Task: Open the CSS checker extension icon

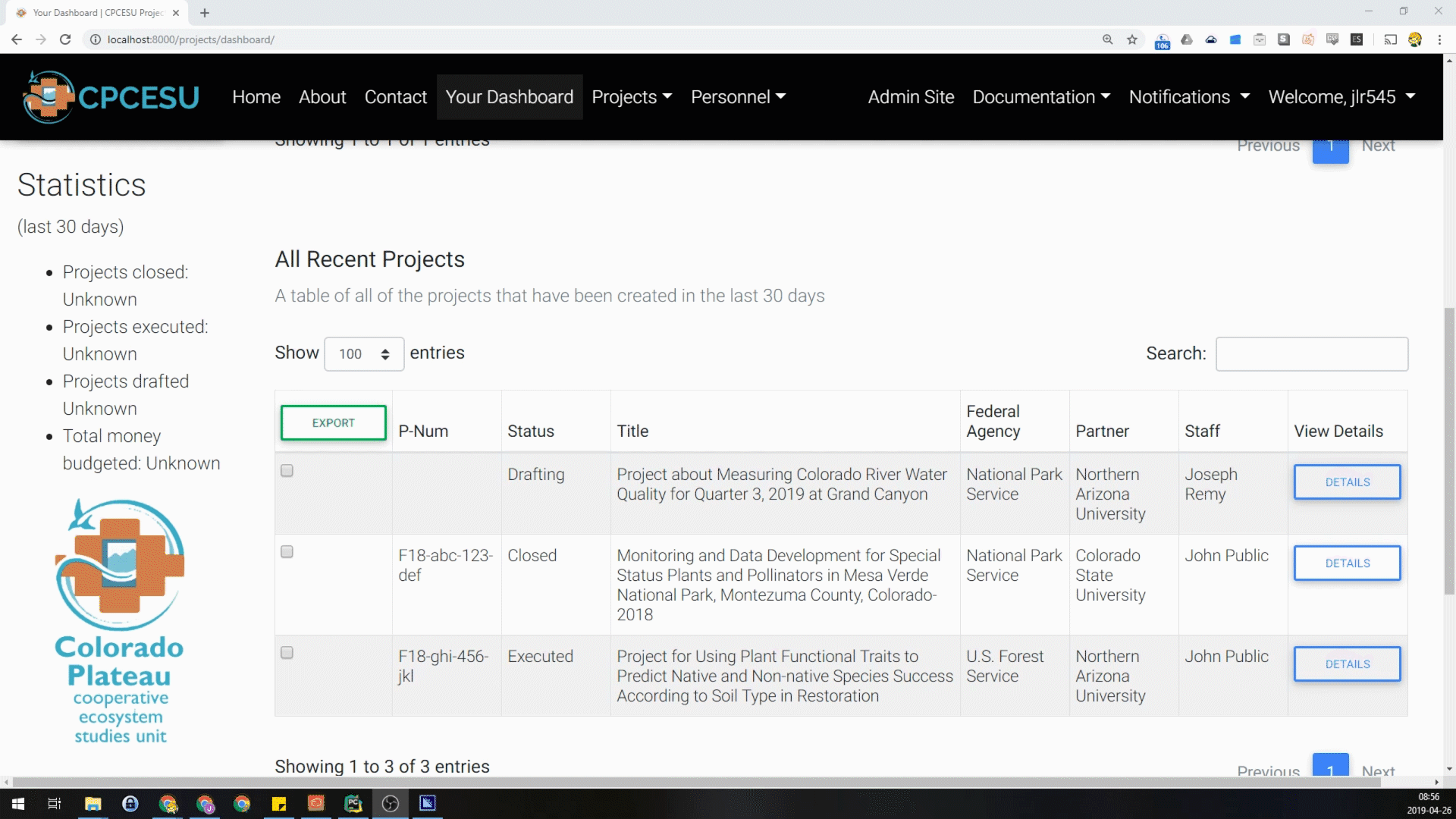Action: (x=1332, y=39)
